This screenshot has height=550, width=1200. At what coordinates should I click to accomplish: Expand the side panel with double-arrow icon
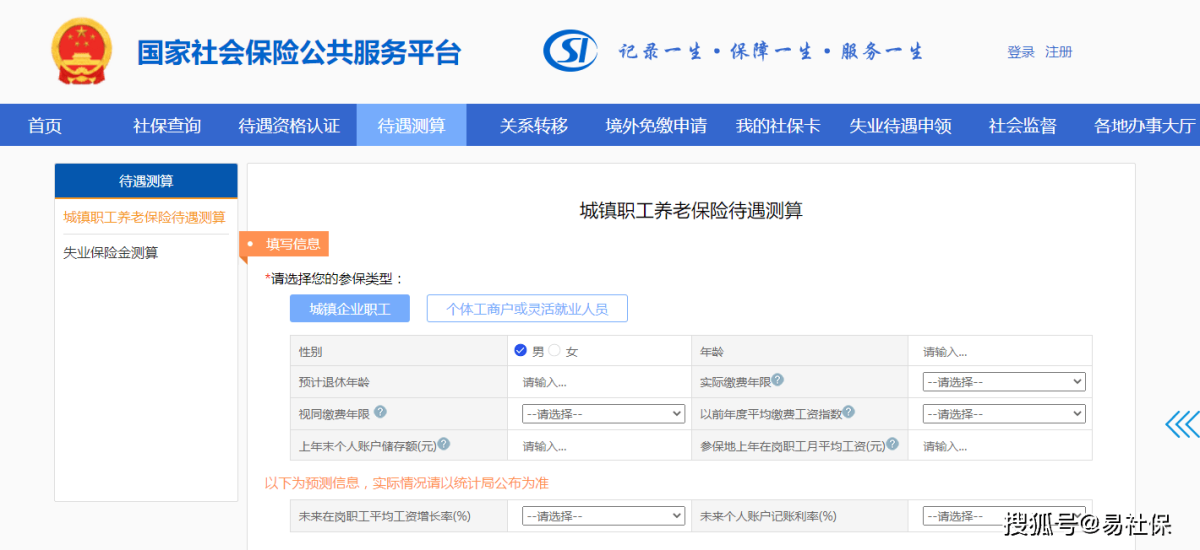coord(1182,424)
